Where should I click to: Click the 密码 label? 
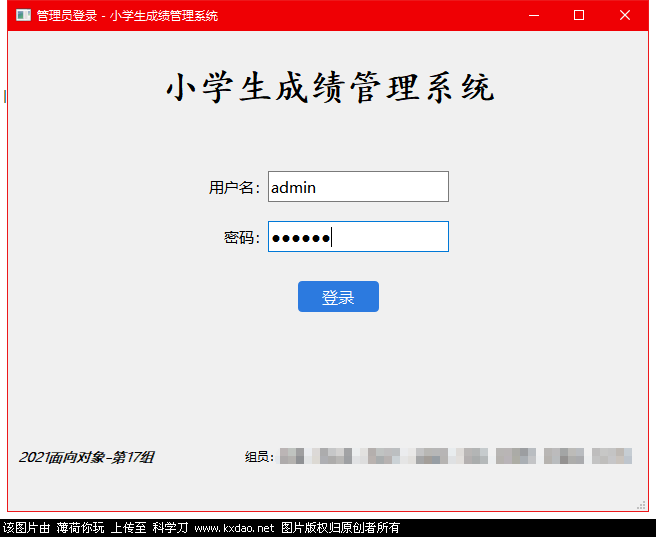(242, 238)
